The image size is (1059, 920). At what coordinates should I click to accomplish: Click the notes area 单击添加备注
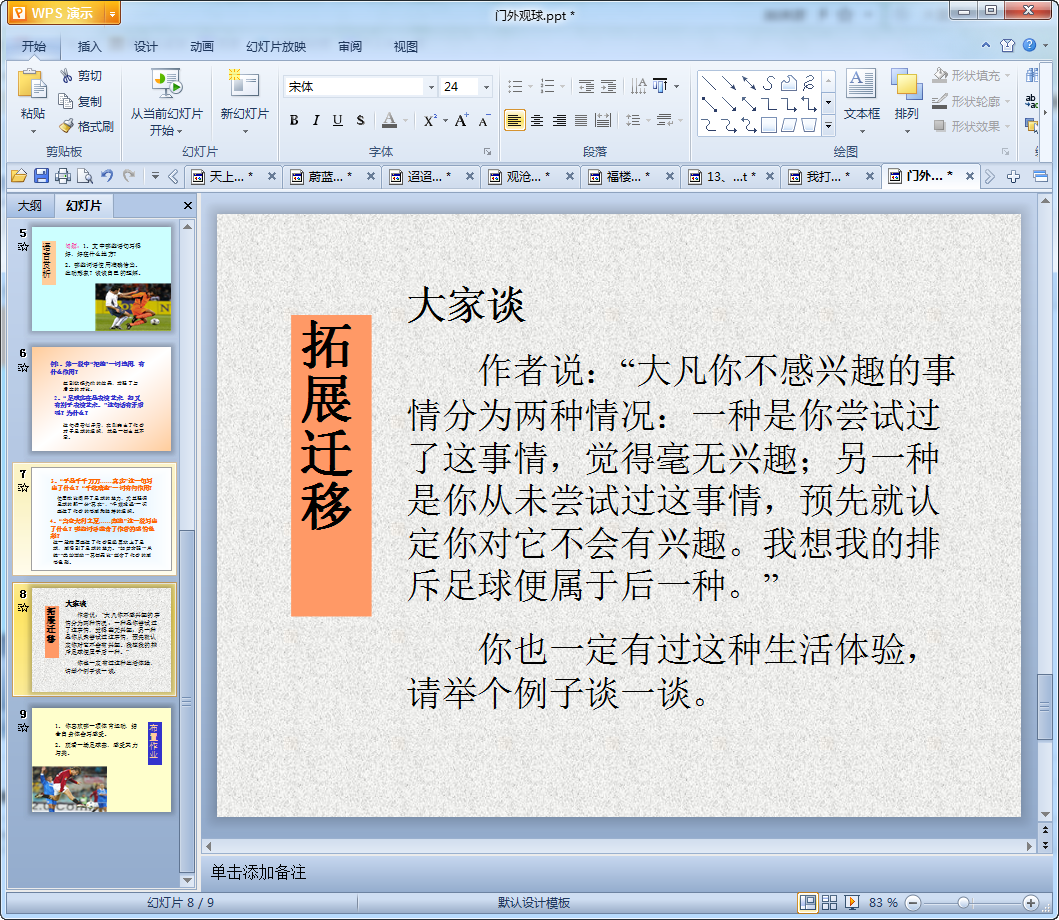click(259, 872)
